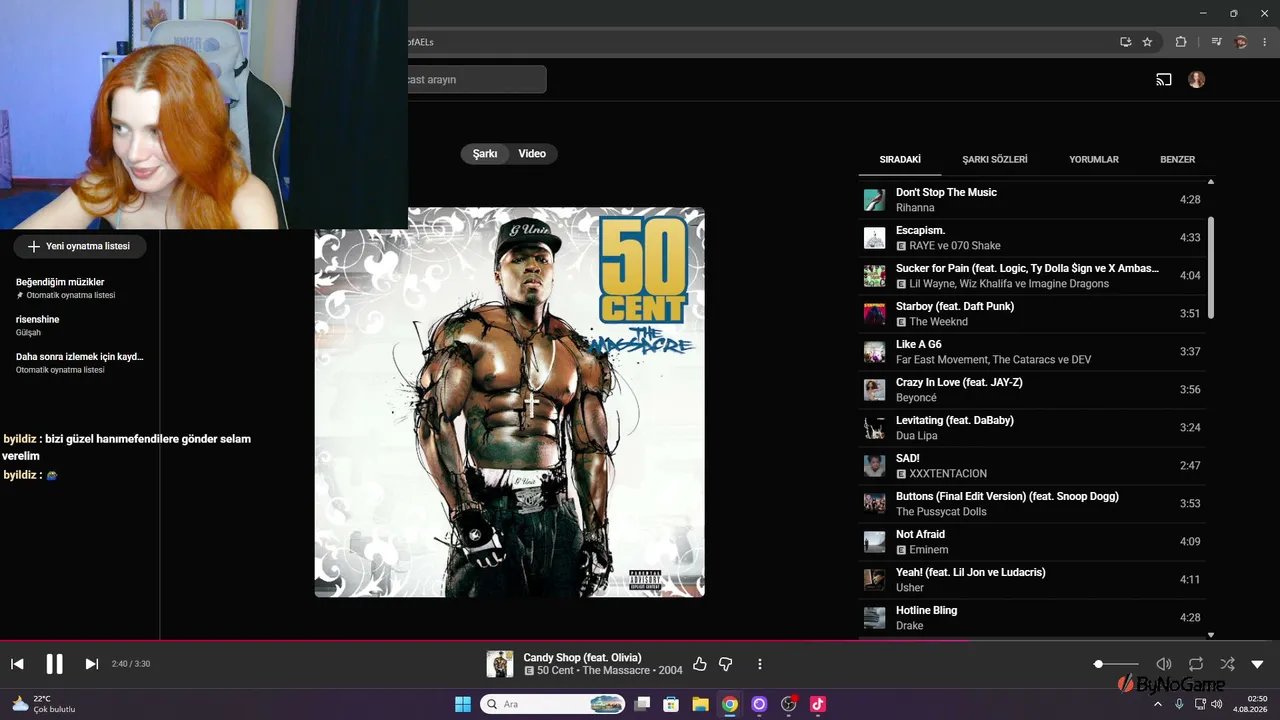This screenshot has height=720, width=1280.
Task: Bookmark this page with the star icon
Action: click(x=1147, y=42)
